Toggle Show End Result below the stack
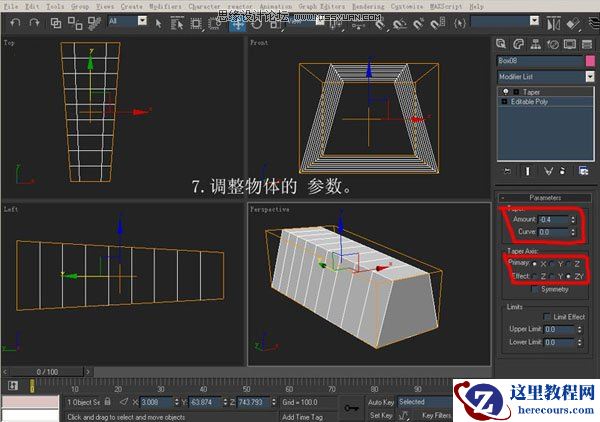Viewport: 600px width, 422px height. point(527,171)
